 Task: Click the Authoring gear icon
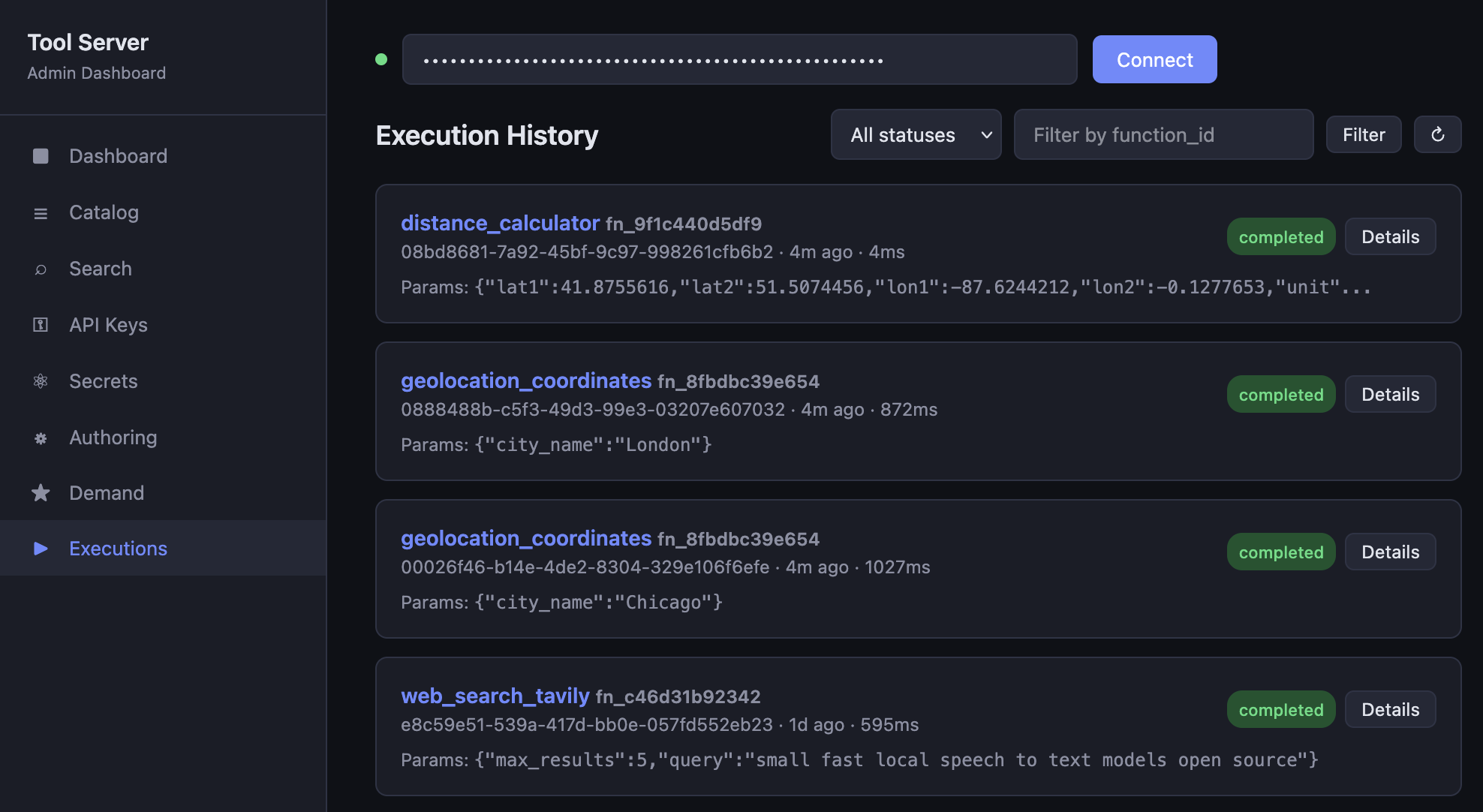click(x=41, y=438)
